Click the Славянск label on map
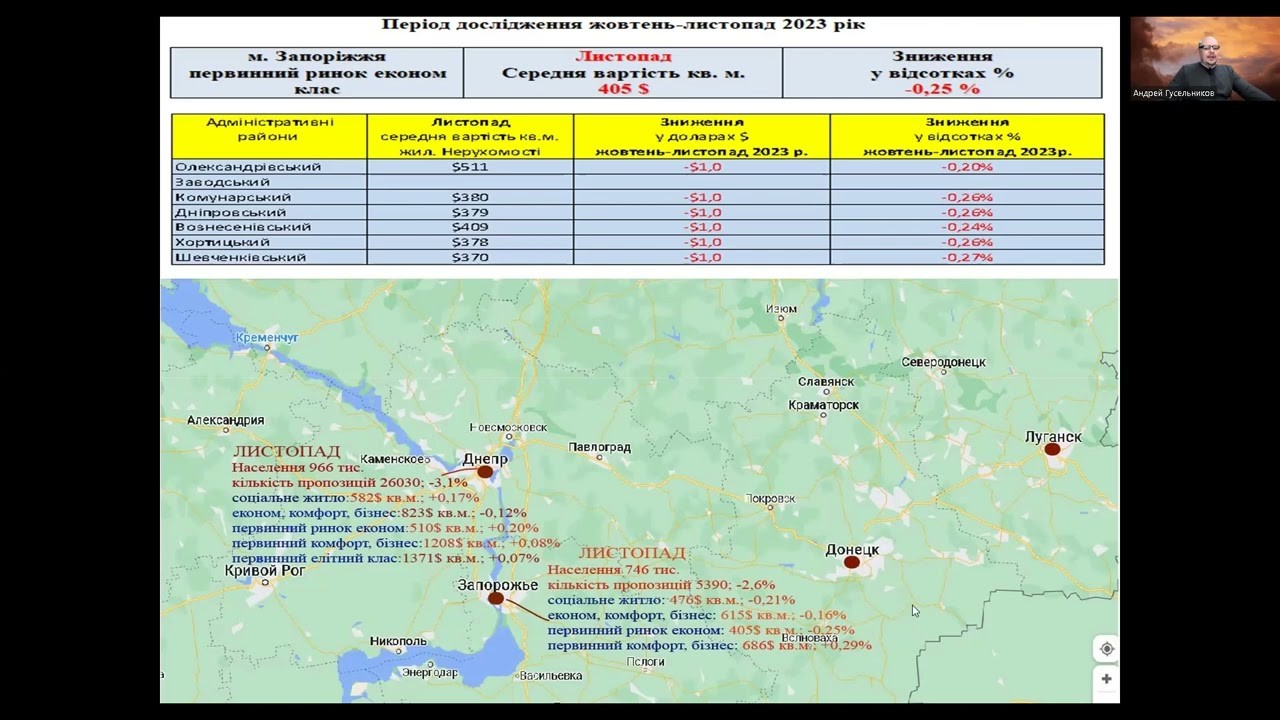Viewport: 1280px width, 720px height. tap(826, 382)
